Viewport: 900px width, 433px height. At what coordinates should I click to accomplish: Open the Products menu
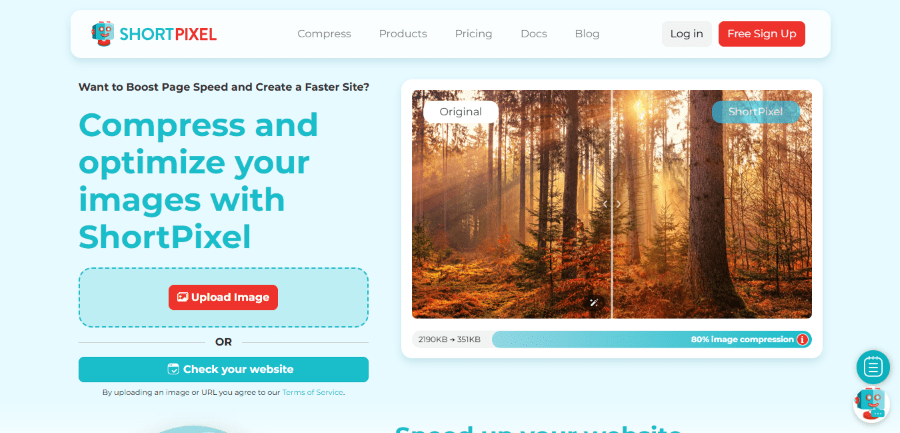pos(403,34)
